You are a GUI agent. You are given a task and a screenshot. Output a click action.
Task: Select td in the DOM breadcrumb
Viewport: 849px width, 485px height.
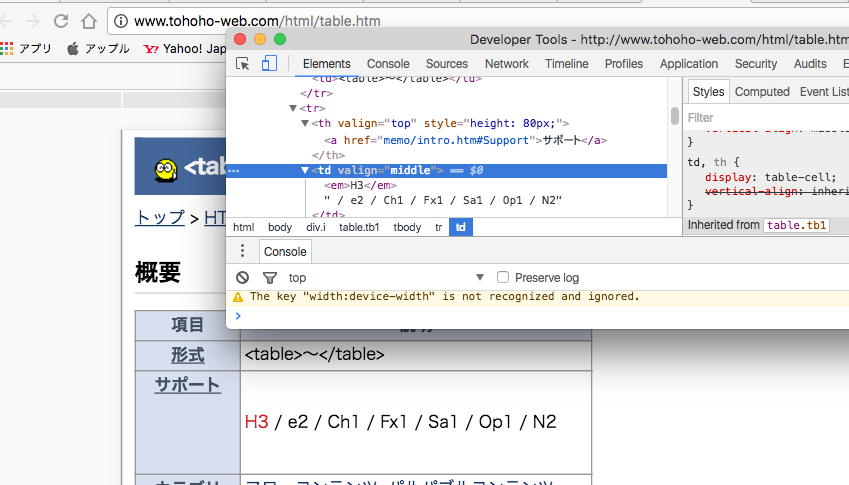pos(461,227)
